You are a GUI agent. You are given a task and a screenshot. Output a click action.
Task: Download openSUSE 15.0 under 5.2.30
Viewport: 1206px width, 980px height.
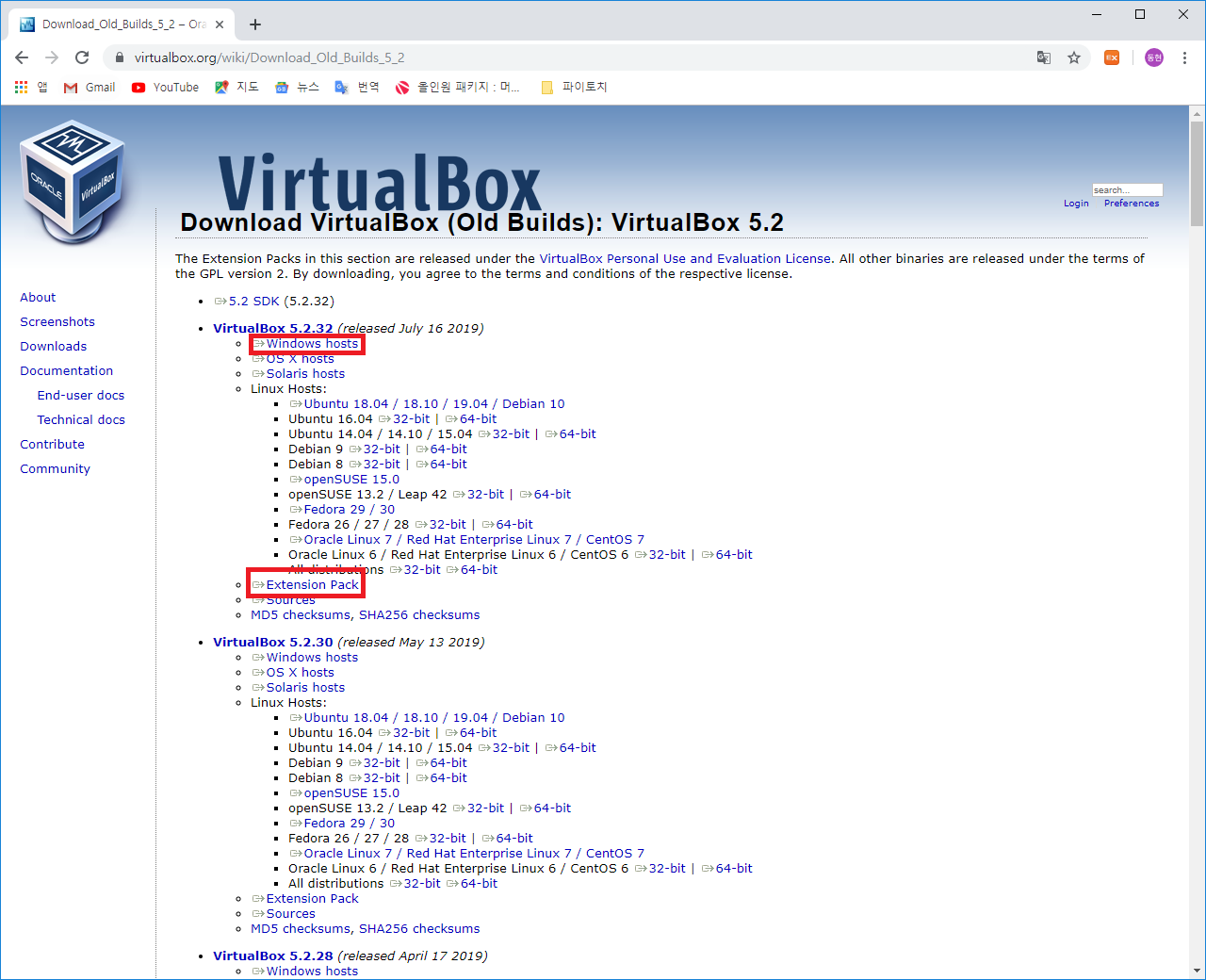(345, 792)
